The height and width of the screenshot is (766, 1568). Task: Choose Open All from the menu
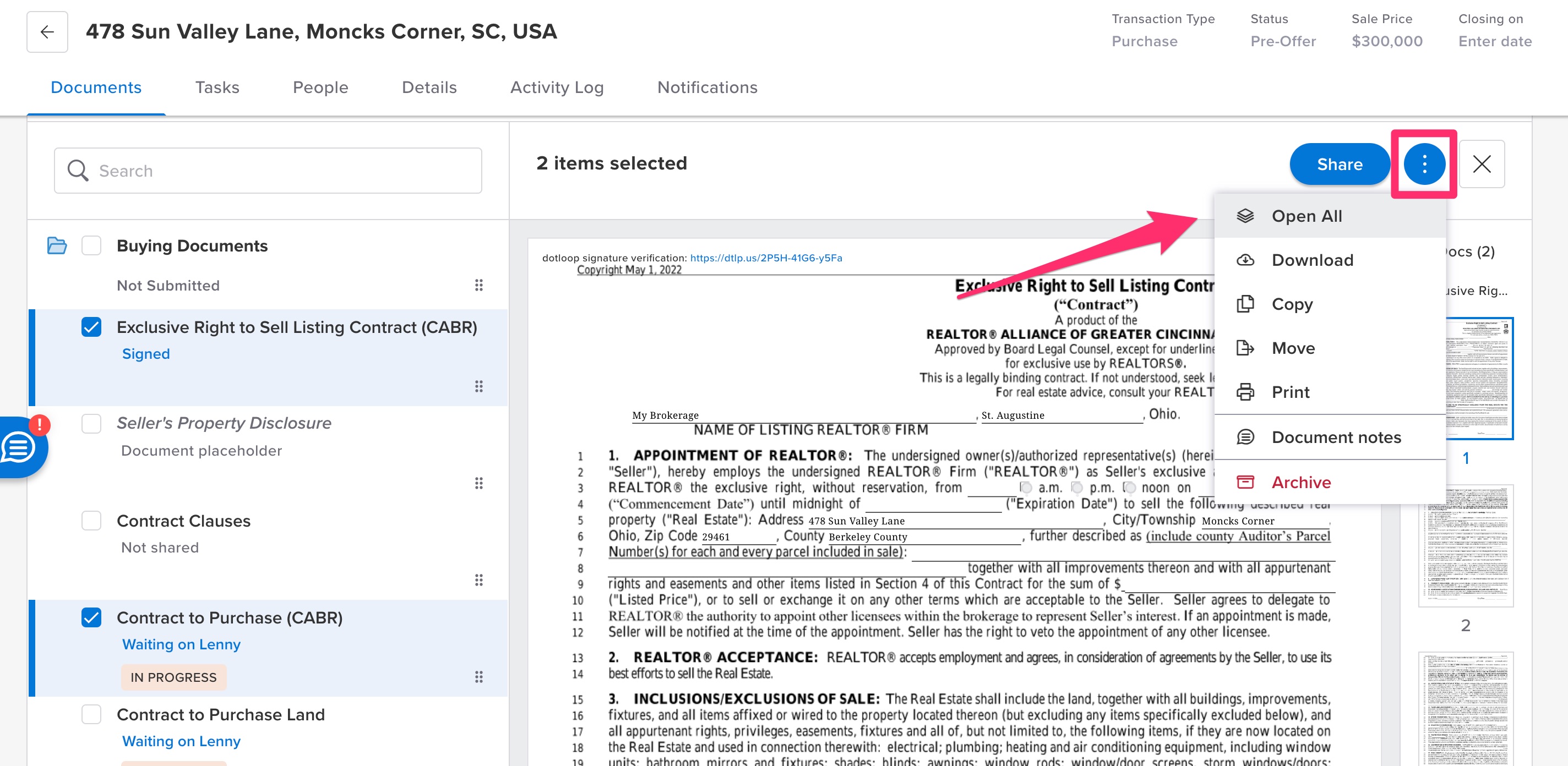[1308, 216]
